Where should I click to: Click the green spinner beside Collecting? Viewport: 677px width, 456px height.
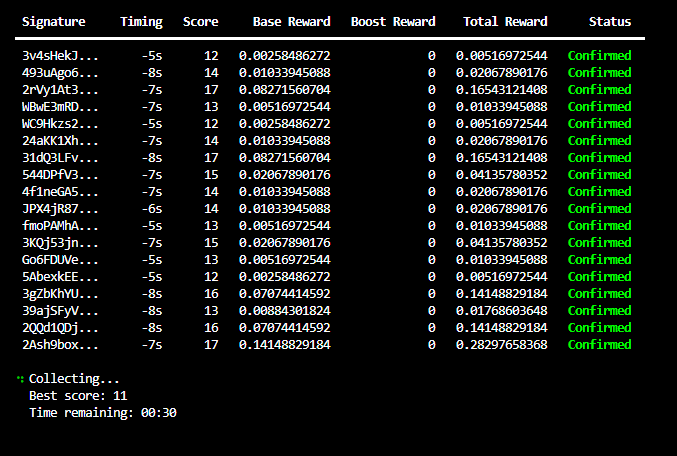click(20, 379)
